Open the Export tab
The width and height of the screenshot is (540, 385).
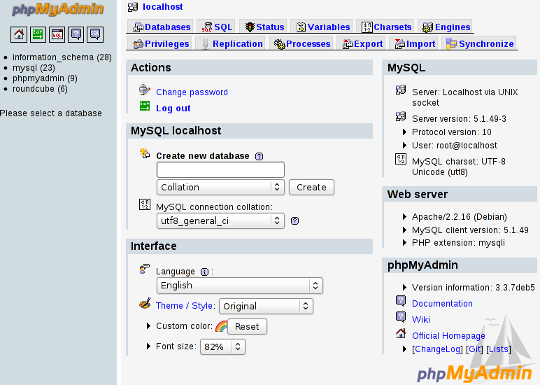tap(362, 44)
